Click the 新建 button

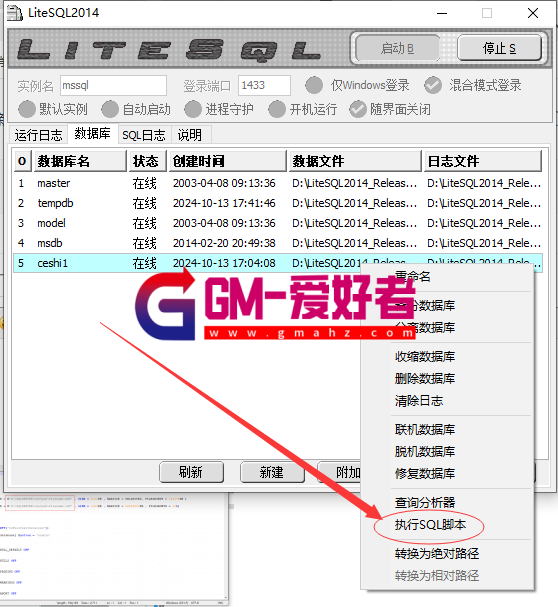pyautogui.click(x=272, y=472)
